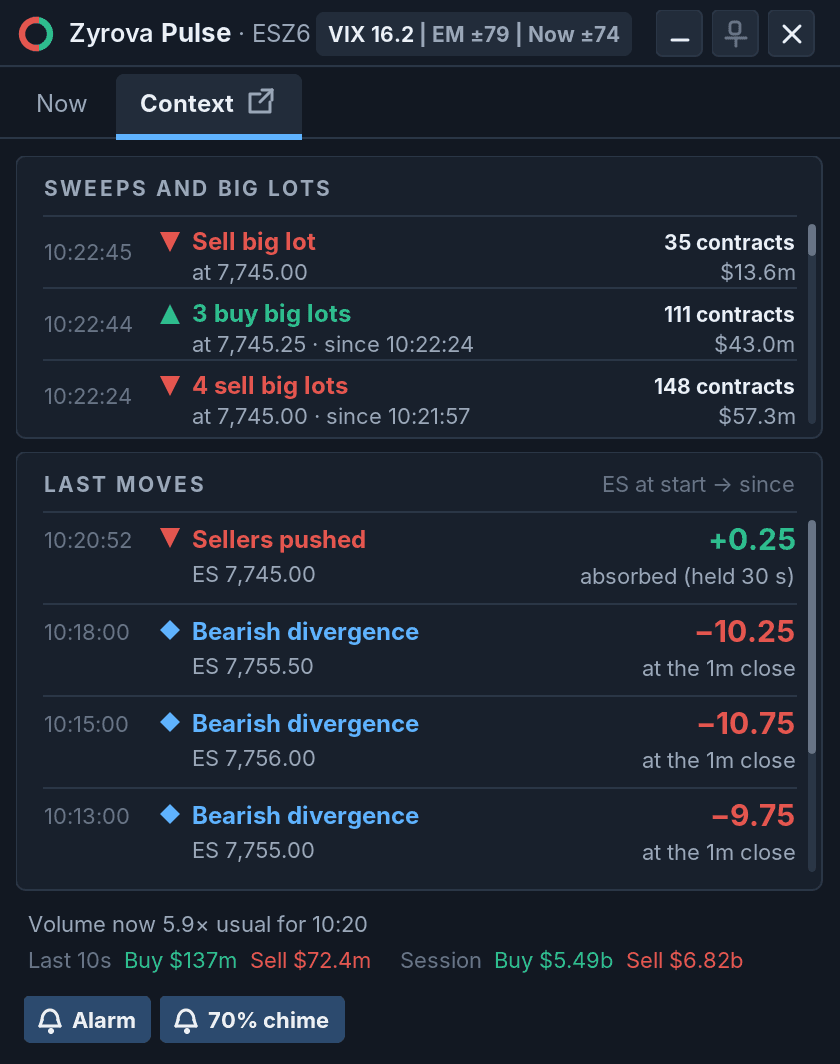
Task: Click the Zyrova Pulse ring logo
Action: click(x=36, y=34)
